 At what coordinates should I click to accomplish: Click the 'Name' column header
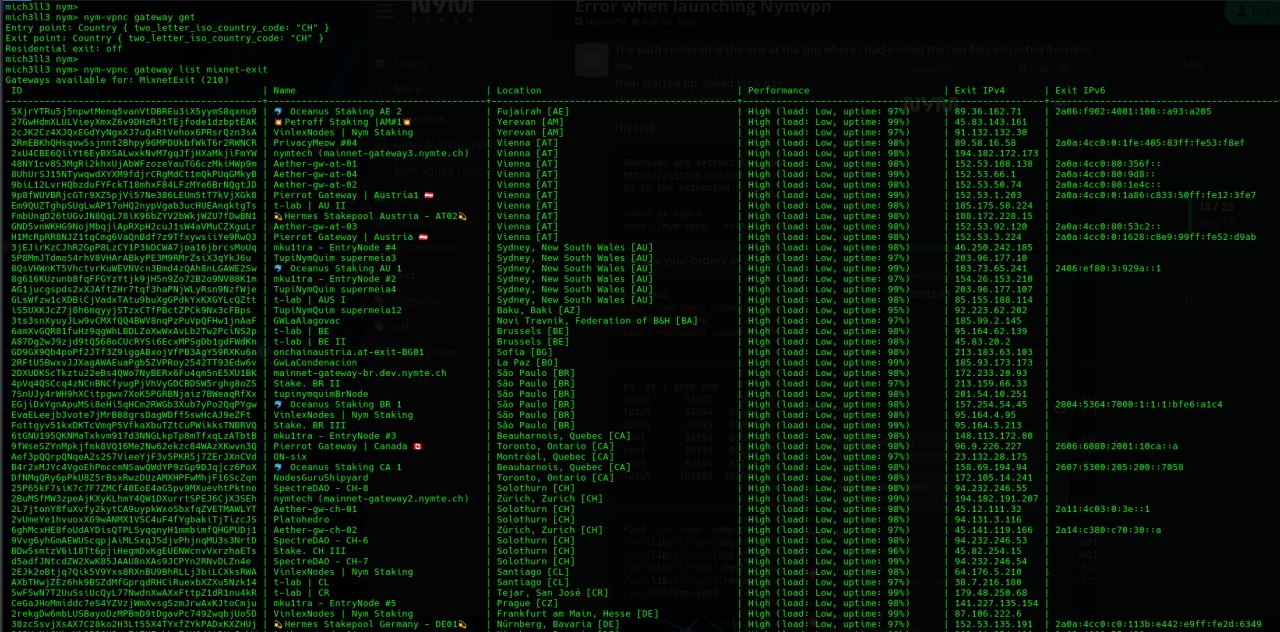285,90
